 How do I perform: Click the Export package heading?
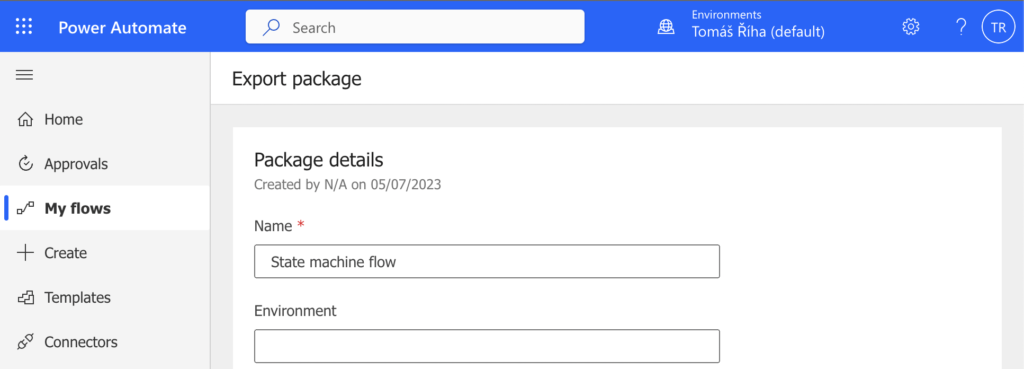[x=296, y=79]
